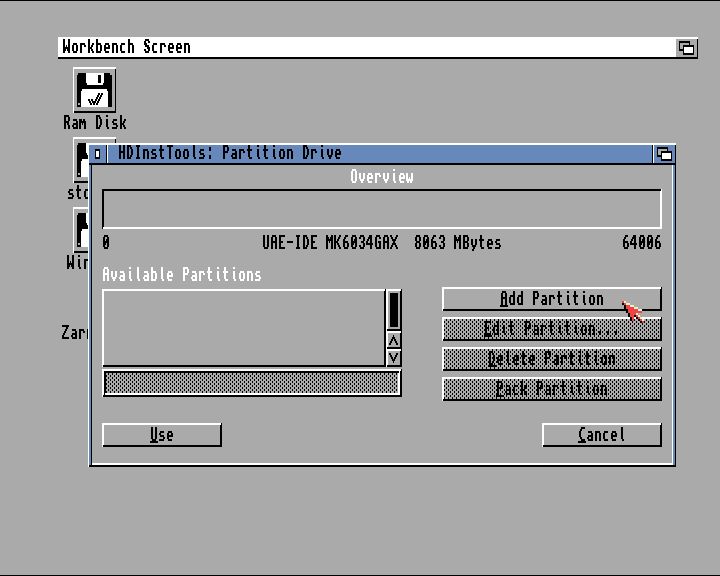Click the HDInstTools window depth gadget

tap(664, 154)
